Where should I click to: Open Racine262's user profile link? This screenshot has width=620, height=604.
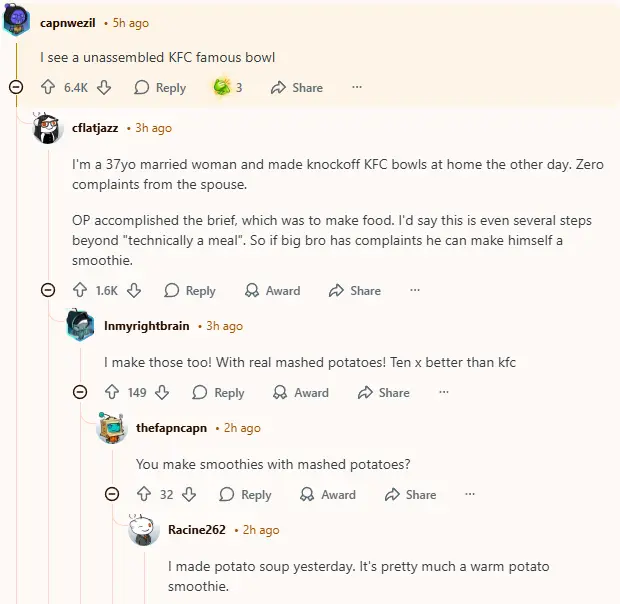coord(196,530)
